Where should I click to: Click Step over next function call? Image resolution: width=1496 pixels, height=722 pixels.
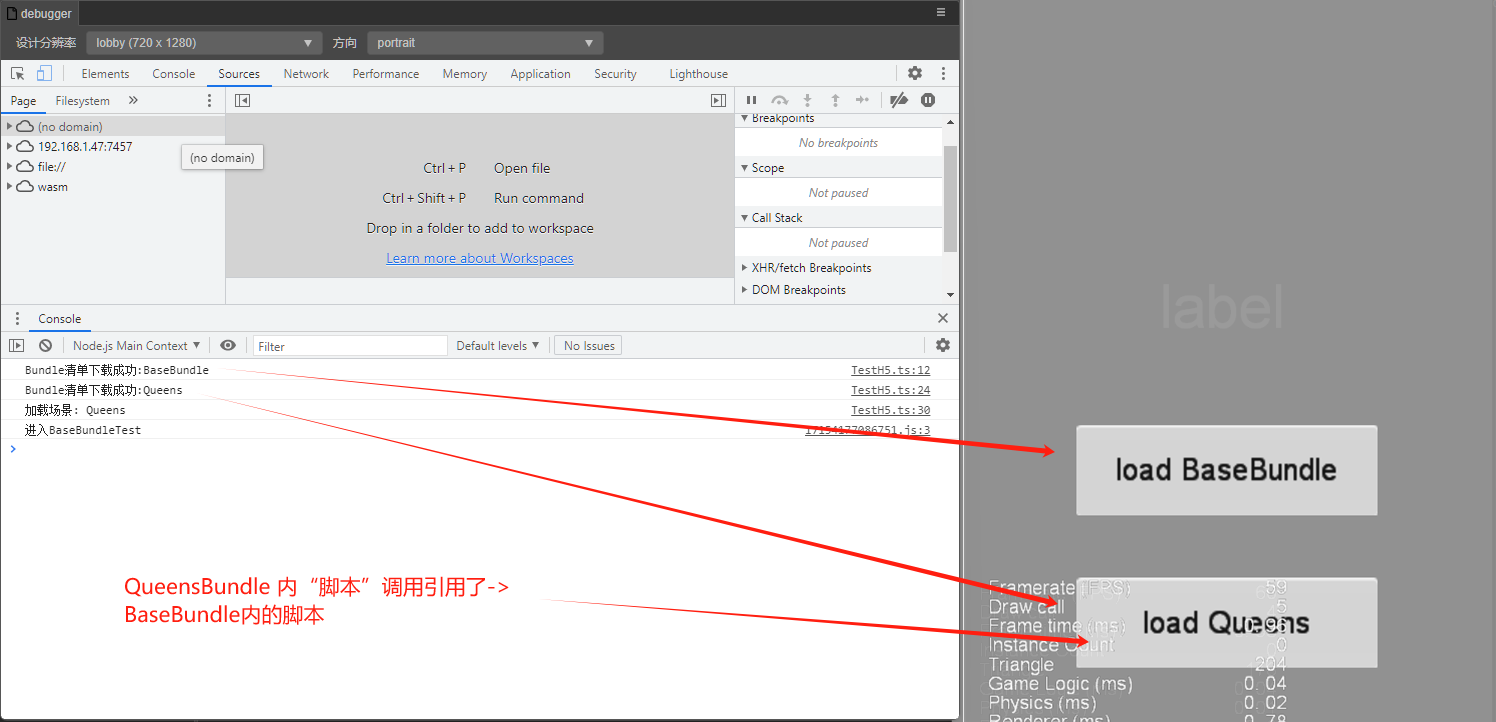tap(780, 100)
